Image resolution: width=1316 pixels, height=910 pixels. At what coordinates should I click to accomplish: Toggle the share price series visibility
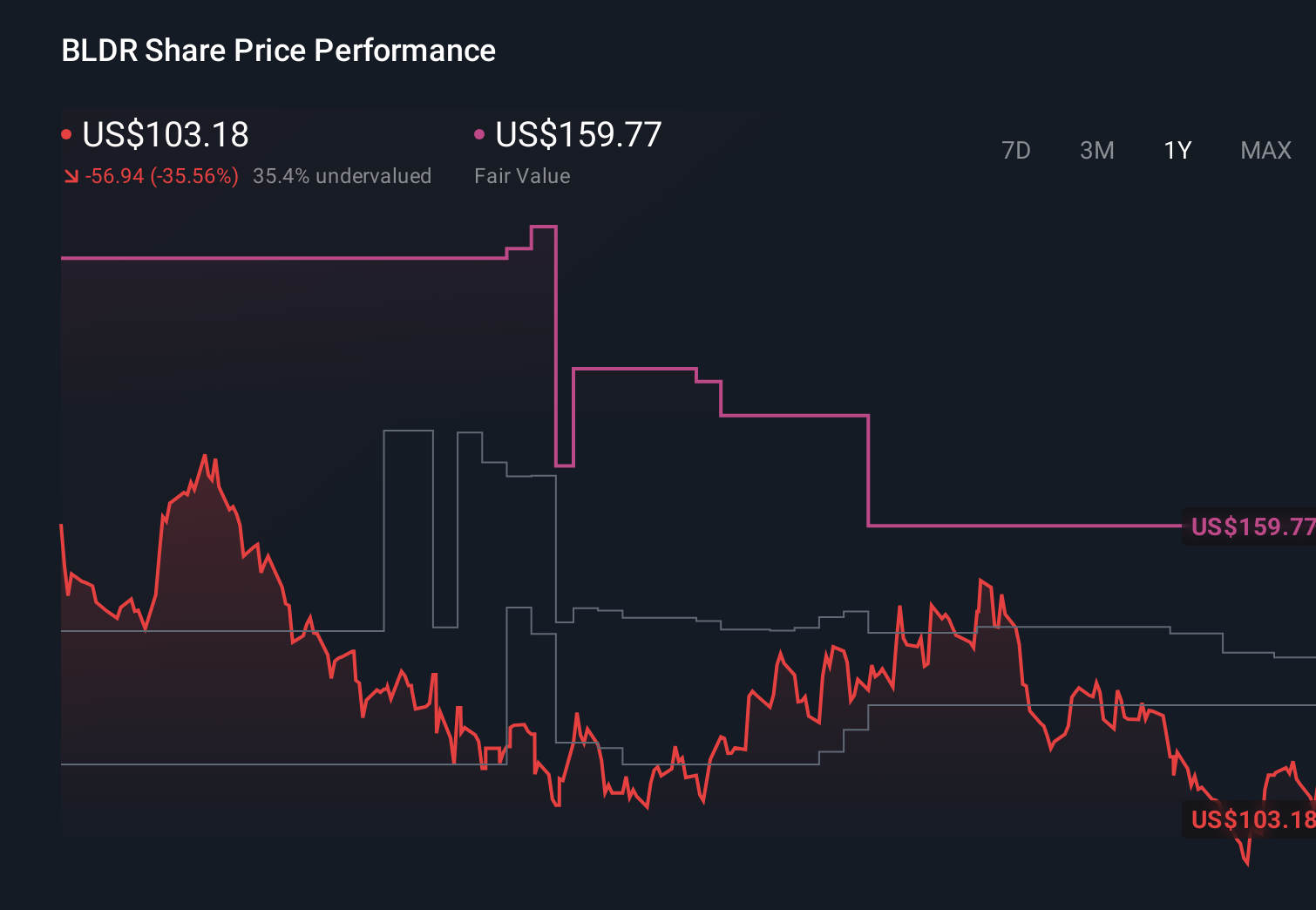pos(165,135)
